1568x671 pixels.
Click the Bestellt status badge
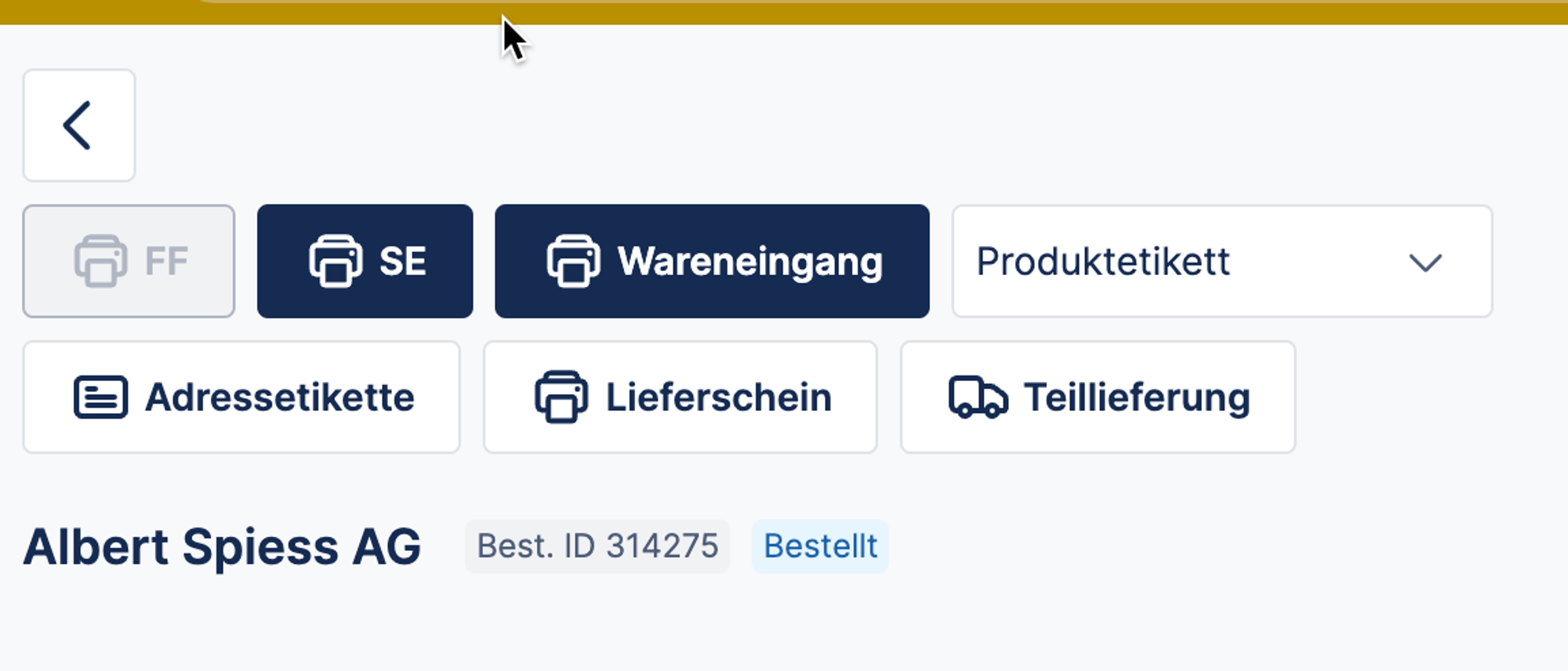tap(820, 546)
